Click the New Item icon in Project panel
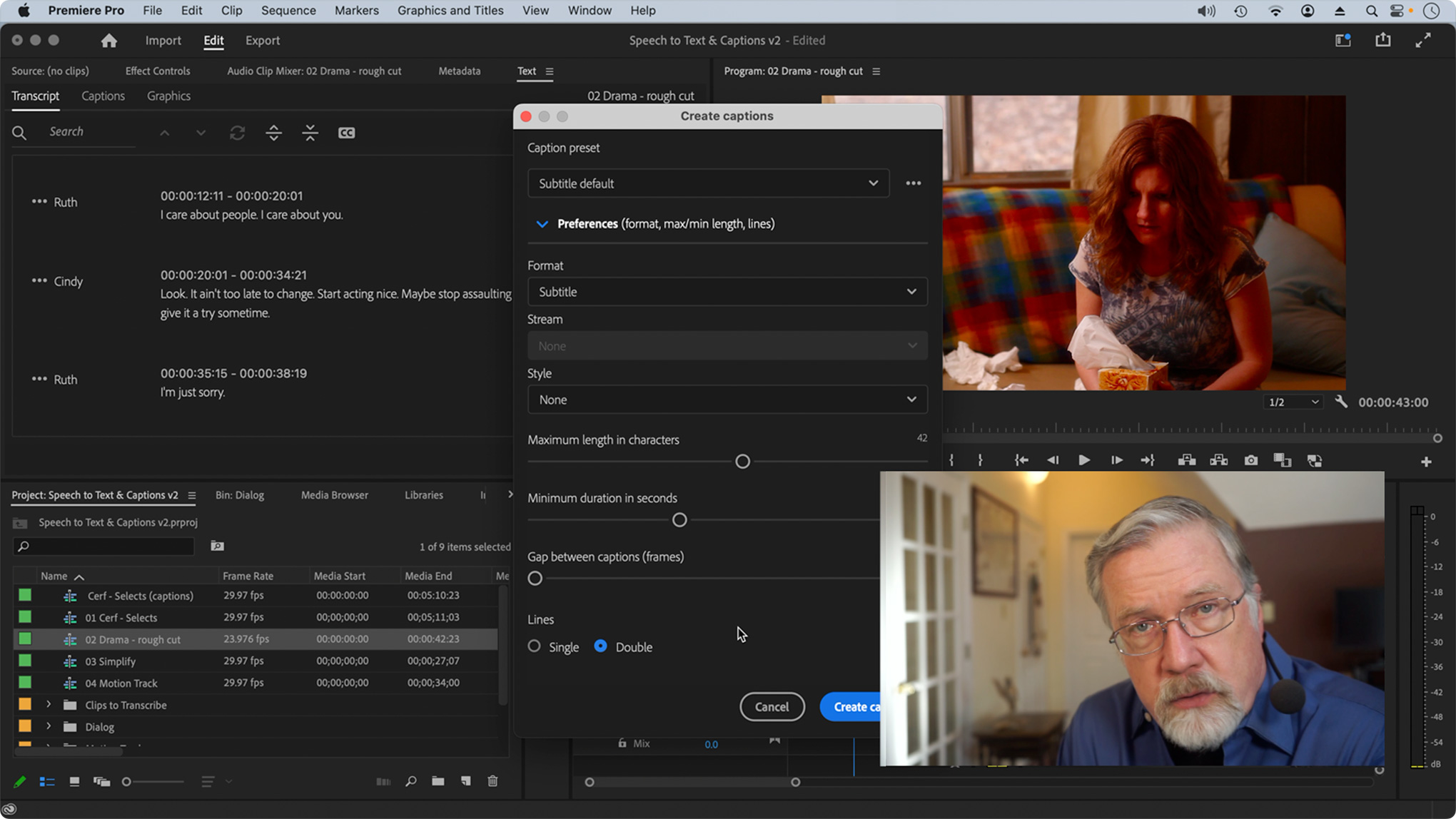The width and height of the screenshot is (1456, 819). (465, 782)
